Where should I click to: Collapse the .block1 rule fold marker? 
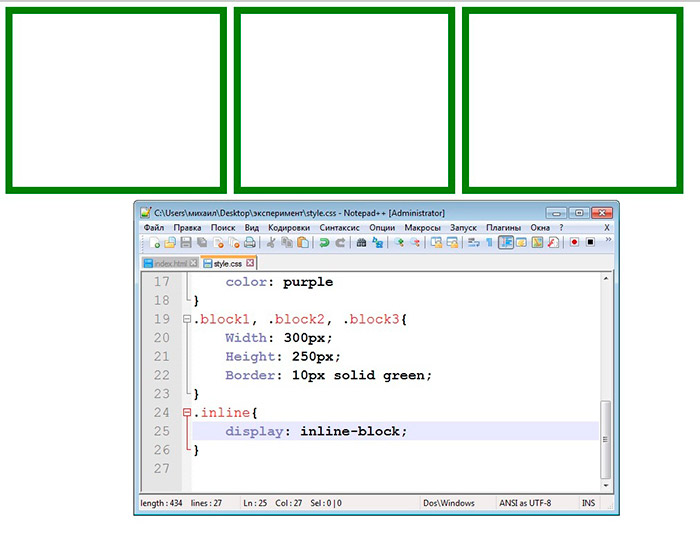[187, 319]
